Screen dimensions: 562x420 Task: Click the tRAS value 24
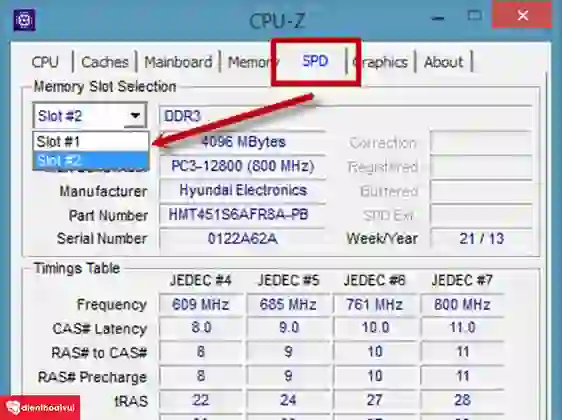(x=288, y=400)
